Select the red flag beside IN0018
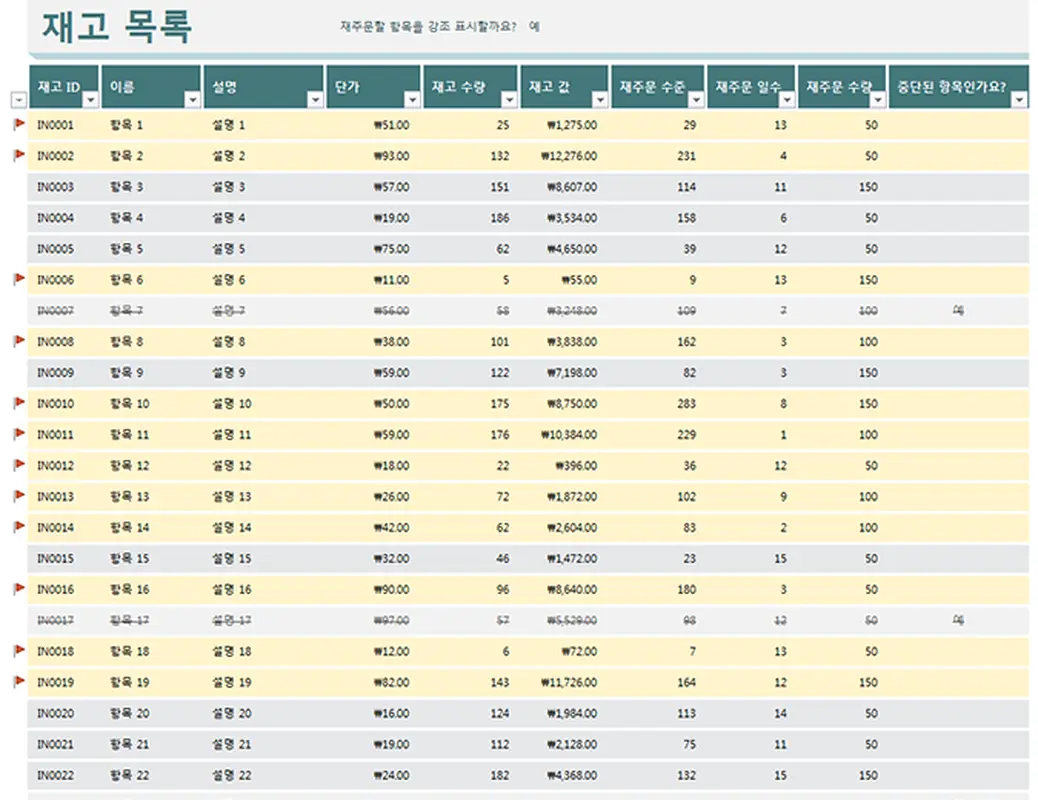The image size is (1038, 800). pos(19,650)
